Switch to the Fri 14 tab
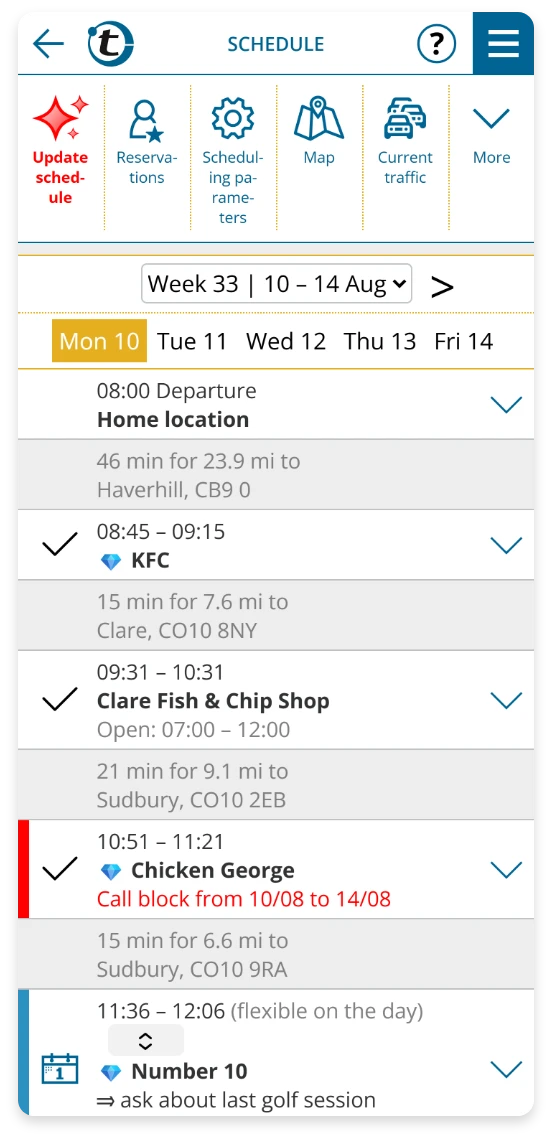 pyautogui.click(x=464, y=341)
